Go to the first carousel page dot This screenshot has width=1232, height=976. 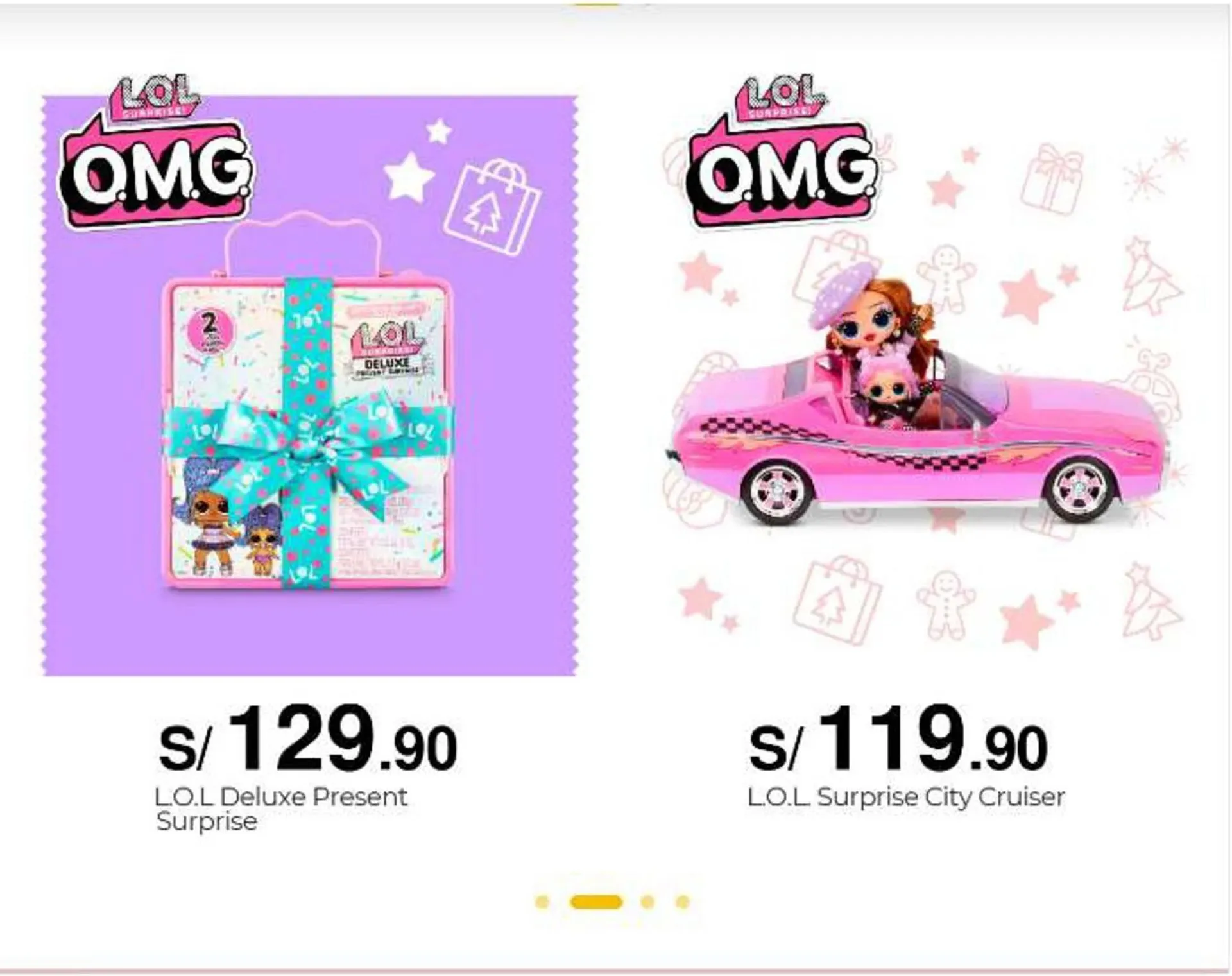coord(542,902)
